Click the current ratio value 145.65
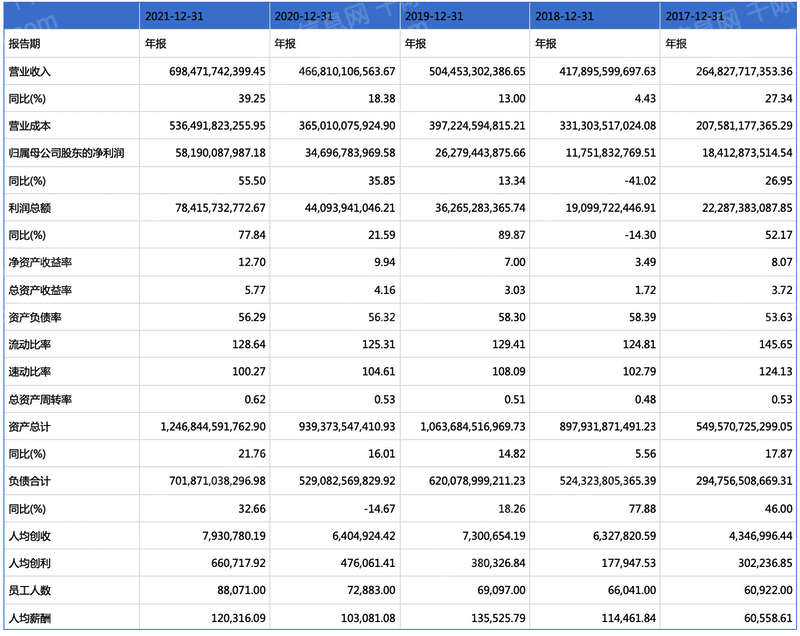Viewport: 800px width, 636px height. (x=776, y=345)
